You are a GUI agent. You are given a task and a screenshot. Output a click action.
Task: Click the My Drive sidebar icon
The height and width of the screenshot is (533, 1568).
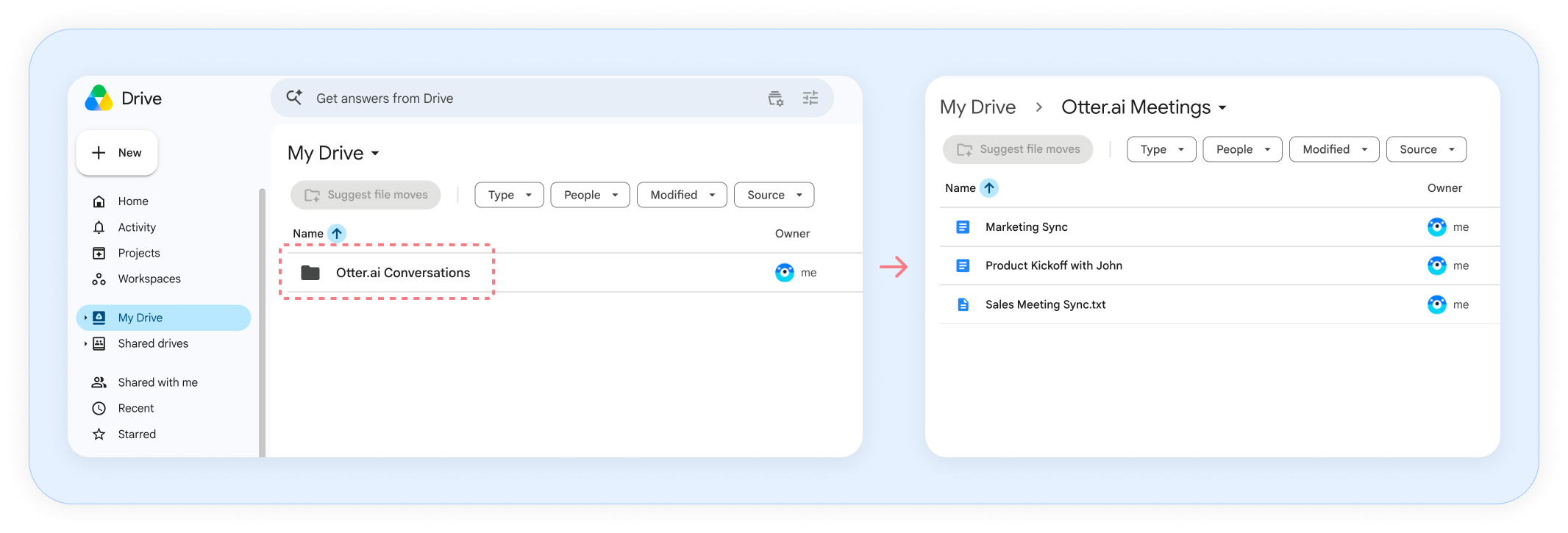pos(99,318)
